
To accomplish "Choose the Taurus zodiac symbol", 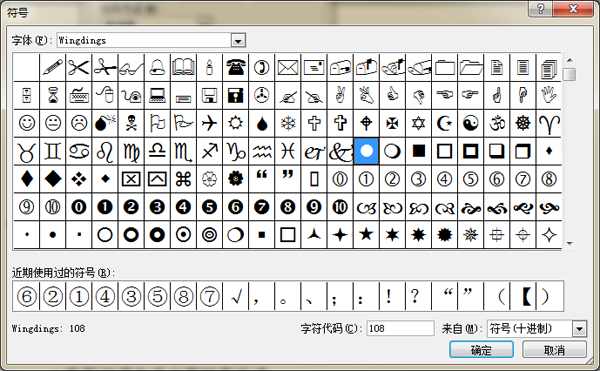I will [27, 151].
